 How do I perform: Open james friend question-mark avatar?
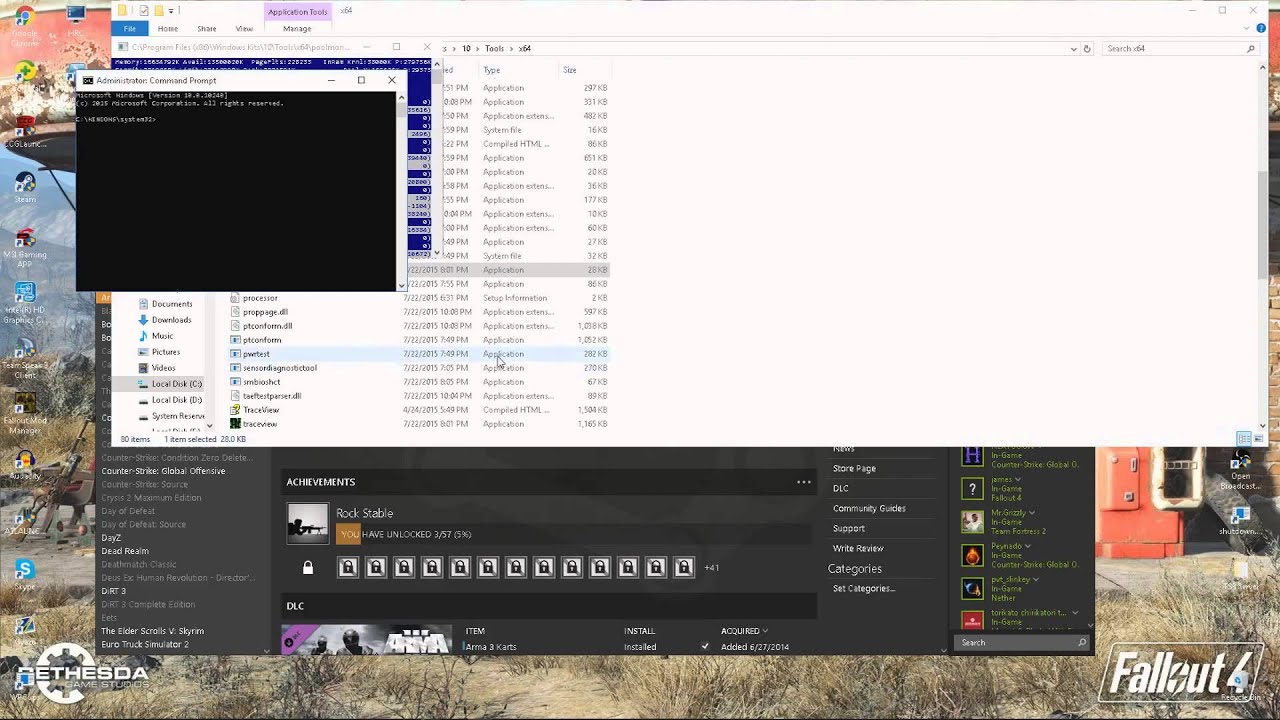(x=972, y=489)
